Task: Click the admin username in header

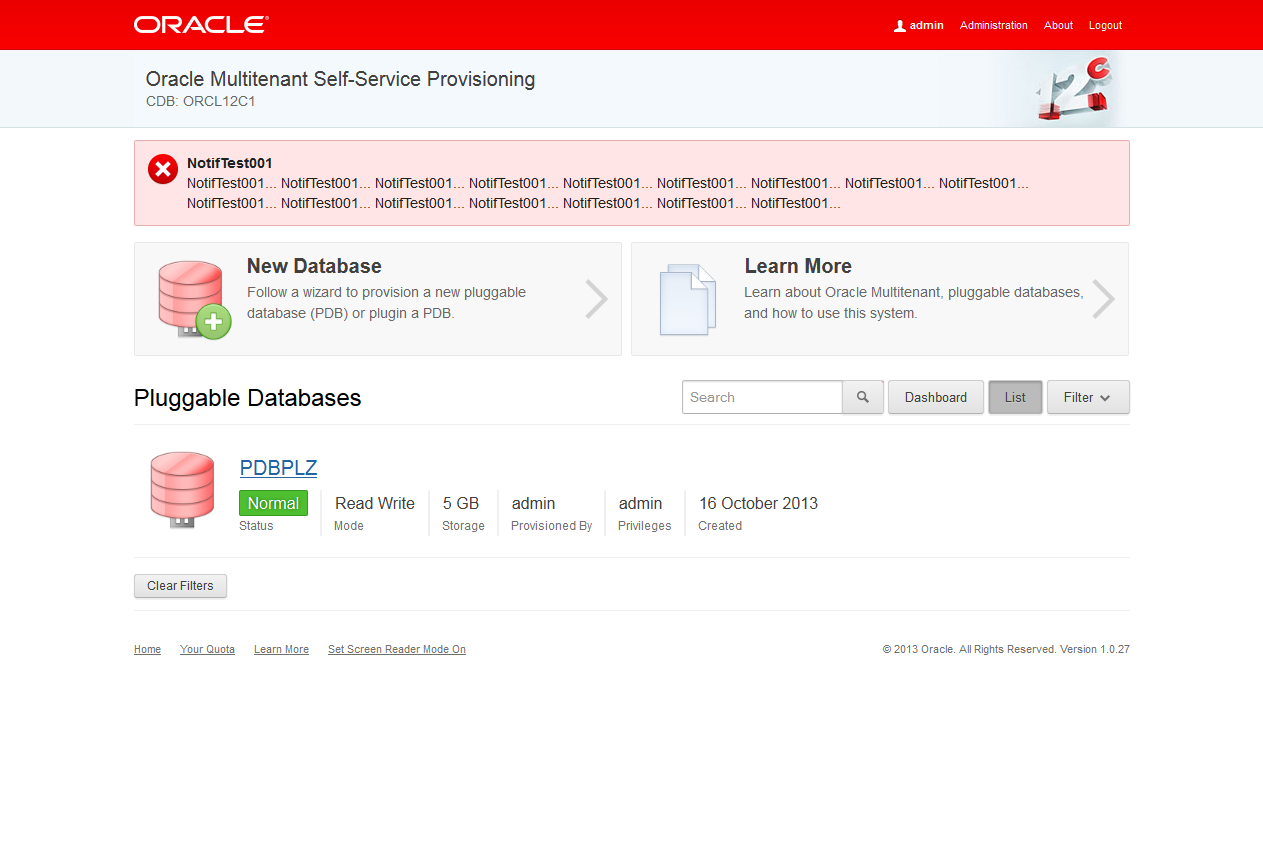Action: (927, 26)
